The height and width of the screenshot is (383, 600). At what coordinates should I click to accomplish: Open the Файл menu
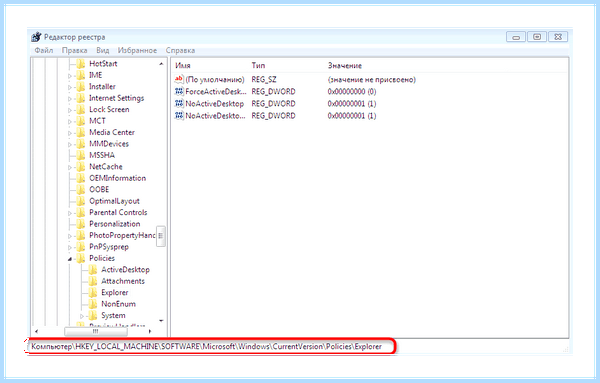tap(44, 51)
